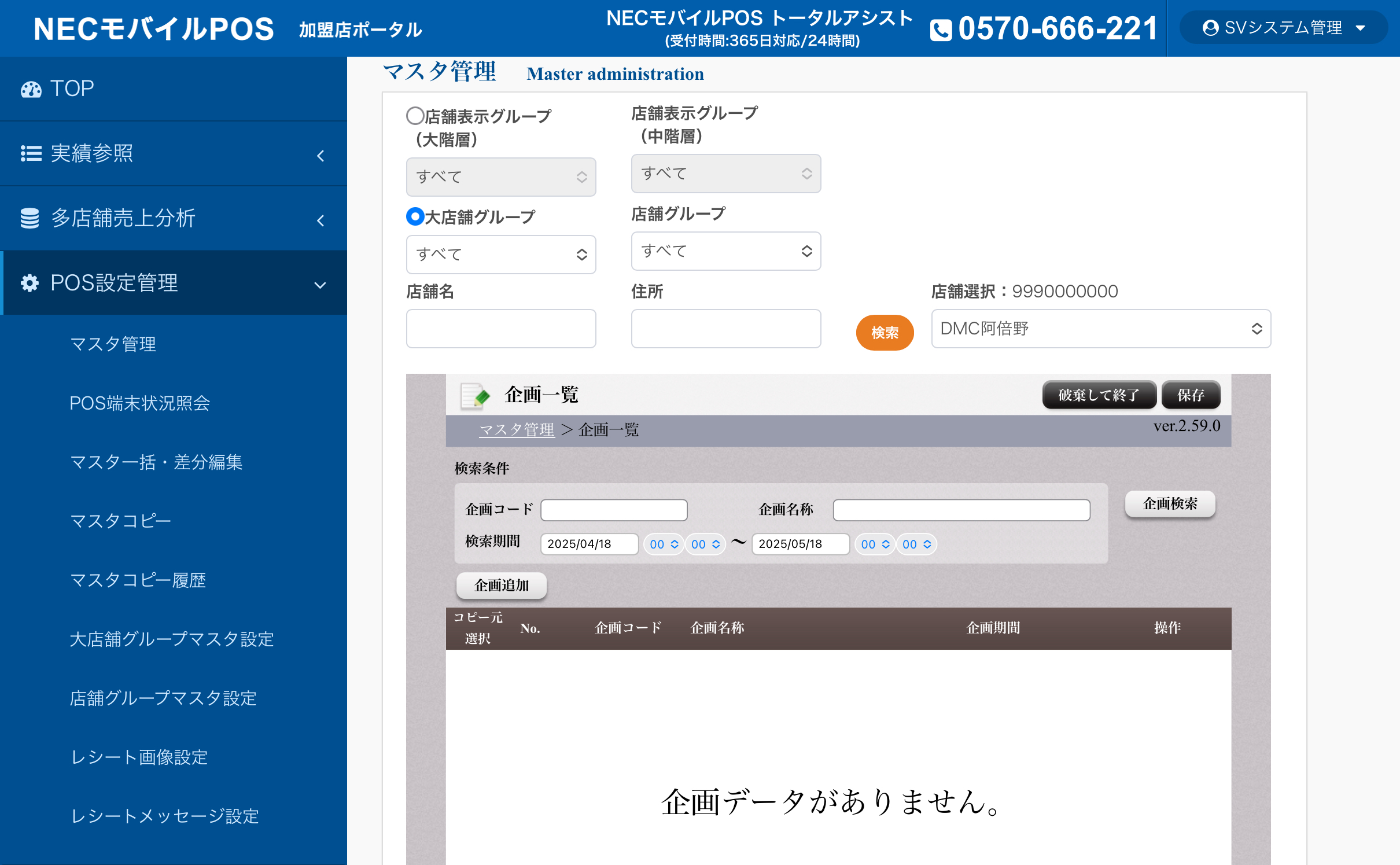Open the start hour 00 stepper
Screen dimensions: 1400x865
(x=664, y=544)
